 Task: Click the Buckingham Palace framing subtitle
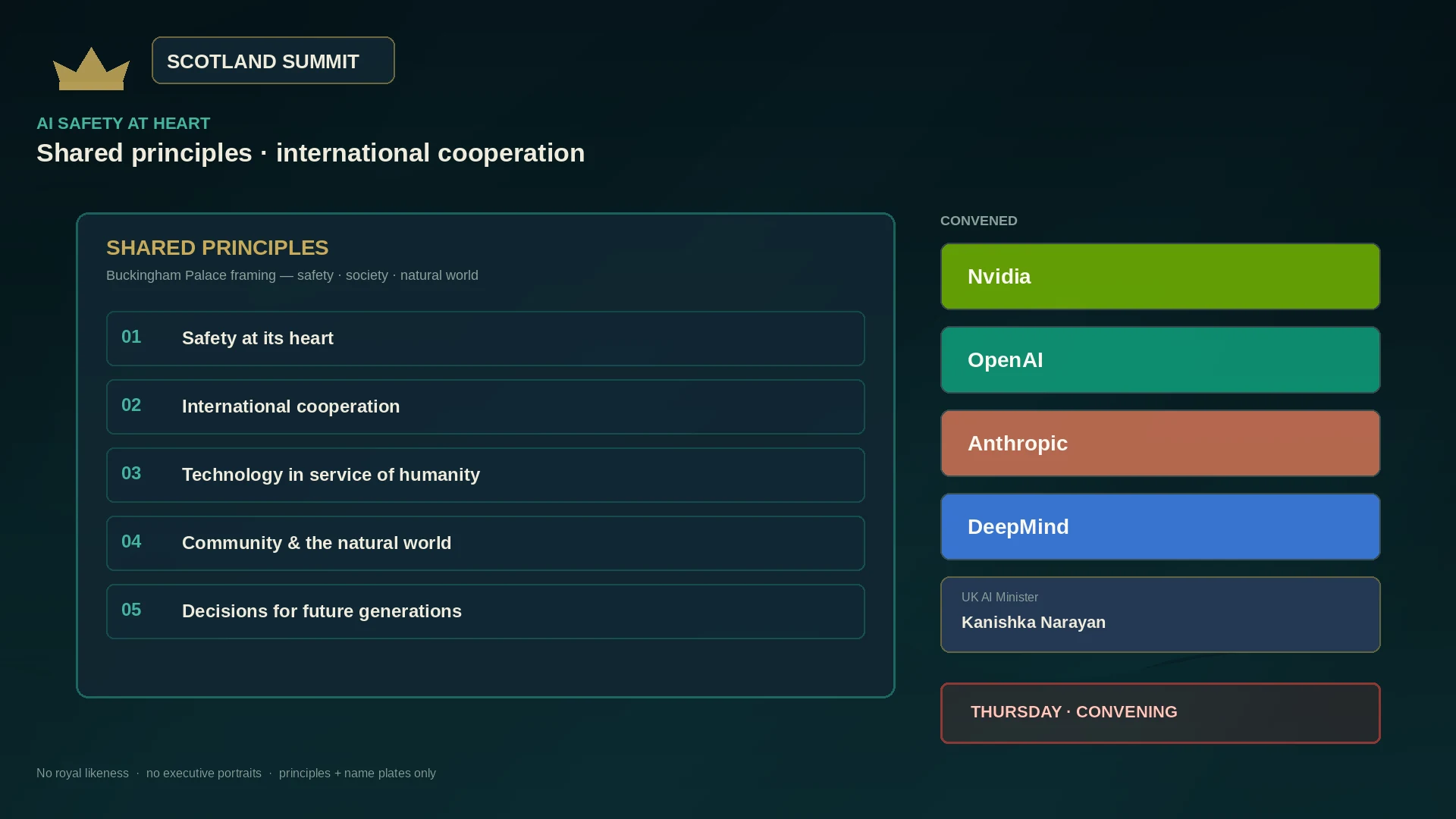point(292,275)
